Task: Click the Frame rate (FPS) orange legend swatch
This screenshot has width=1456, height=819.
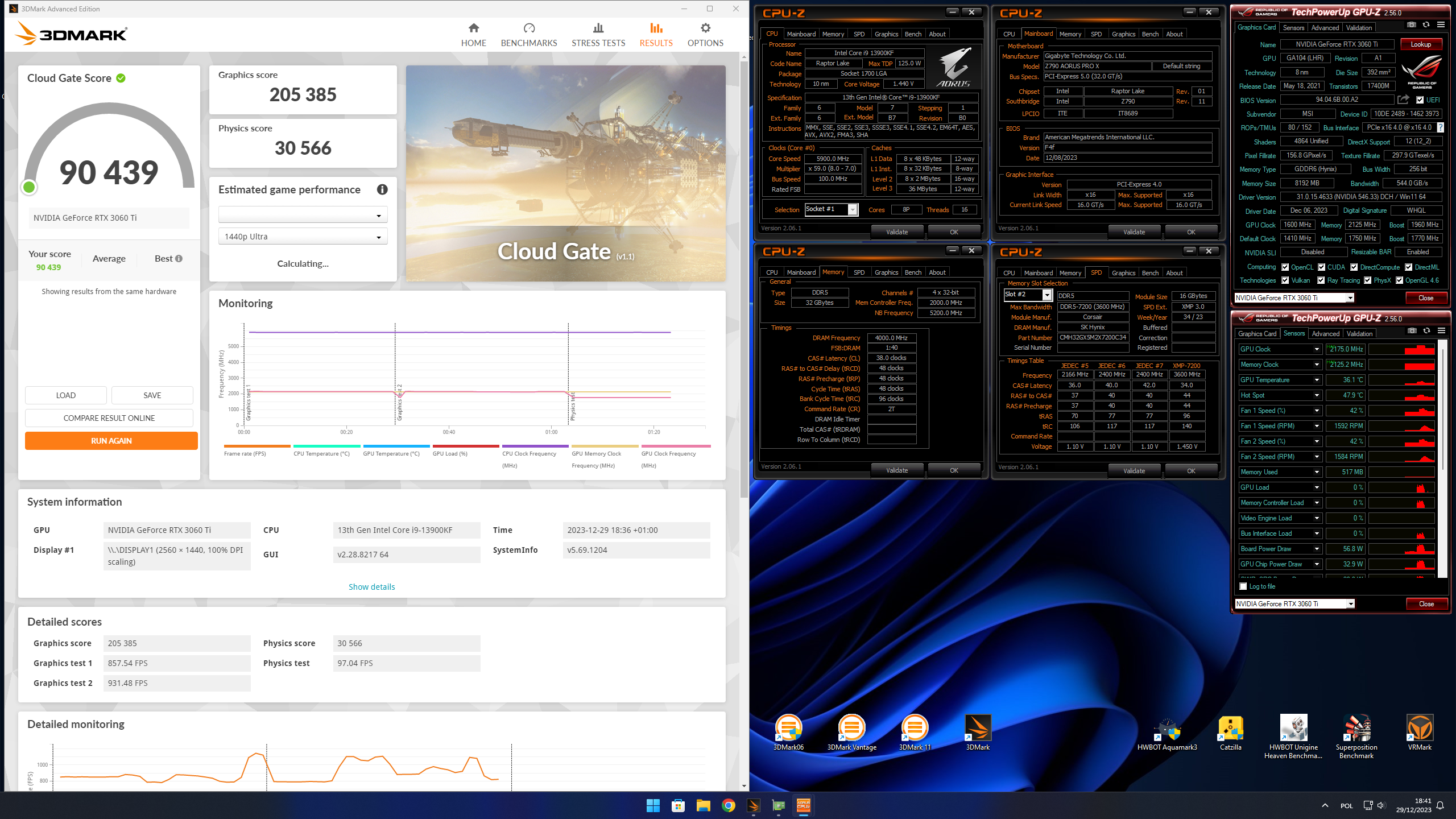Action: 257,446
